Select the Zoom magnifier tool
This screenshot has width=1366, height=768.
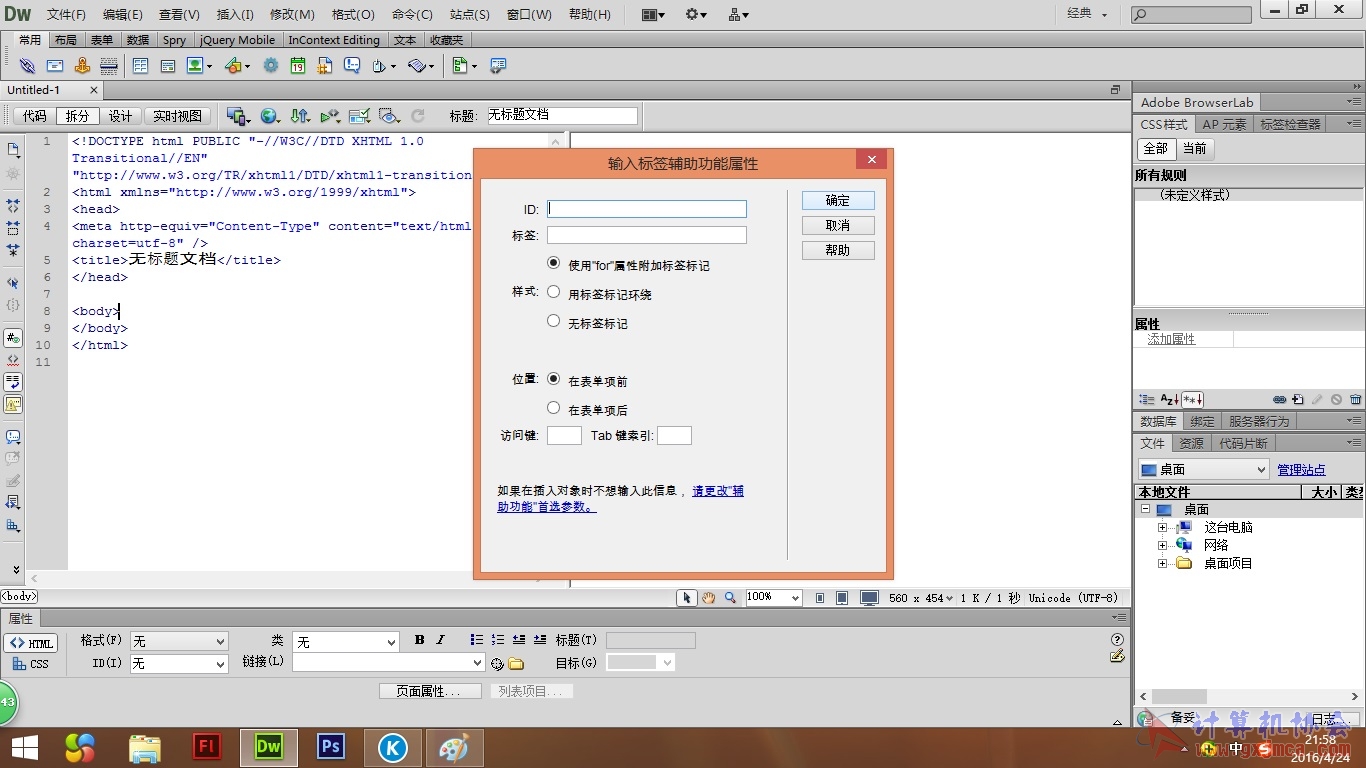pyautogui.click(x=730, y=597)
